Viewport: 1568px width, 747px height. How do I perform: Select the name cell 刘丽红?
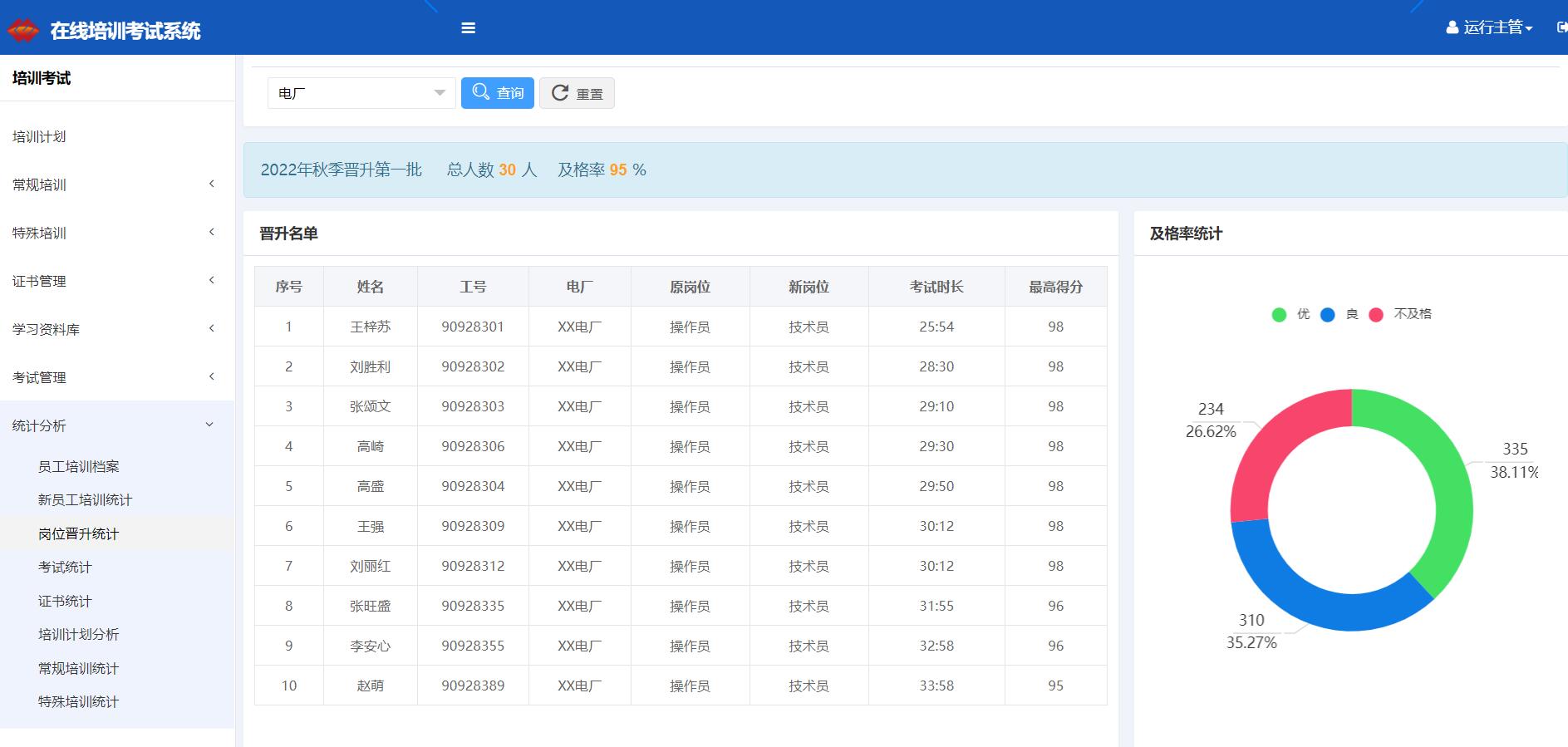pyautogui.click(x=370, y=566)
